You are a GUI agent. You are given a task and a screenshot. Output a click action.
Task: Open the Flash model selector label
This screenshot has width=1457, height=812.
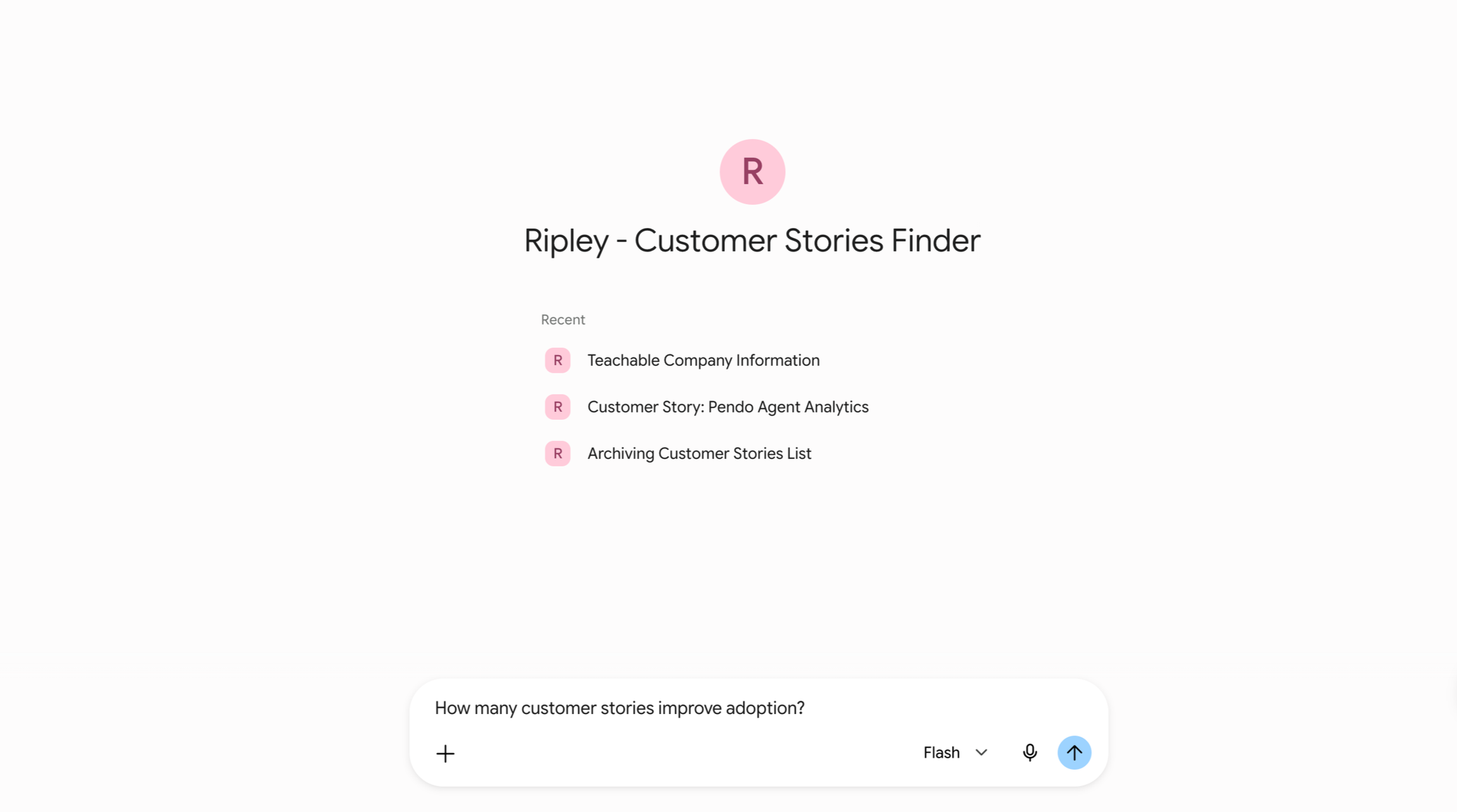point(941,753)
